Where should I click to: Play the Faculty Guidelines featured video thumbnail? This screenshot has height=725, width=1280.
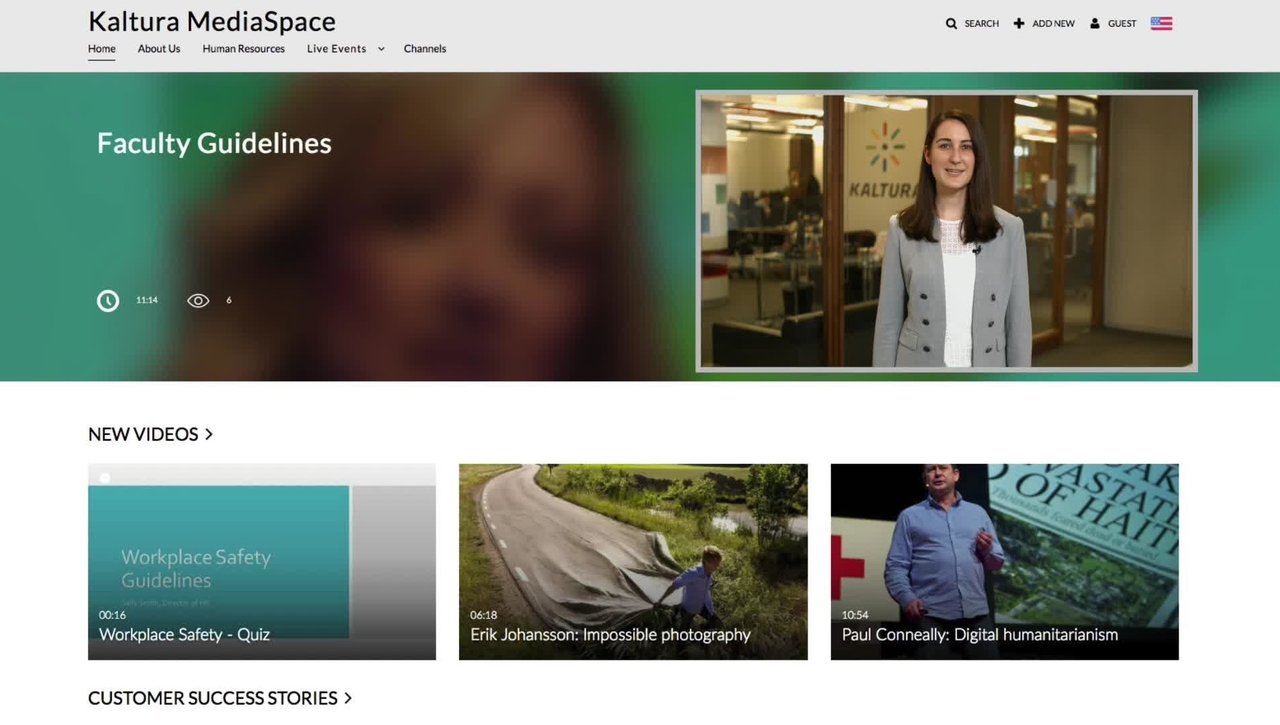click(946, 231)
